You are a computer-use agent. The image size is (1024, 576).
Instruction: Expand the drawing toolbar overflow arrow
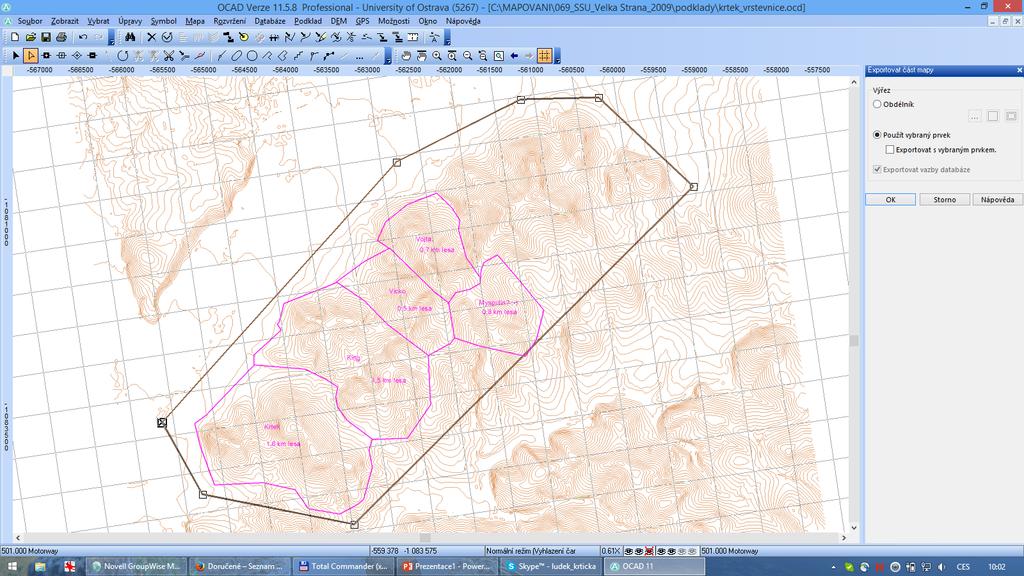click(388, 57)
